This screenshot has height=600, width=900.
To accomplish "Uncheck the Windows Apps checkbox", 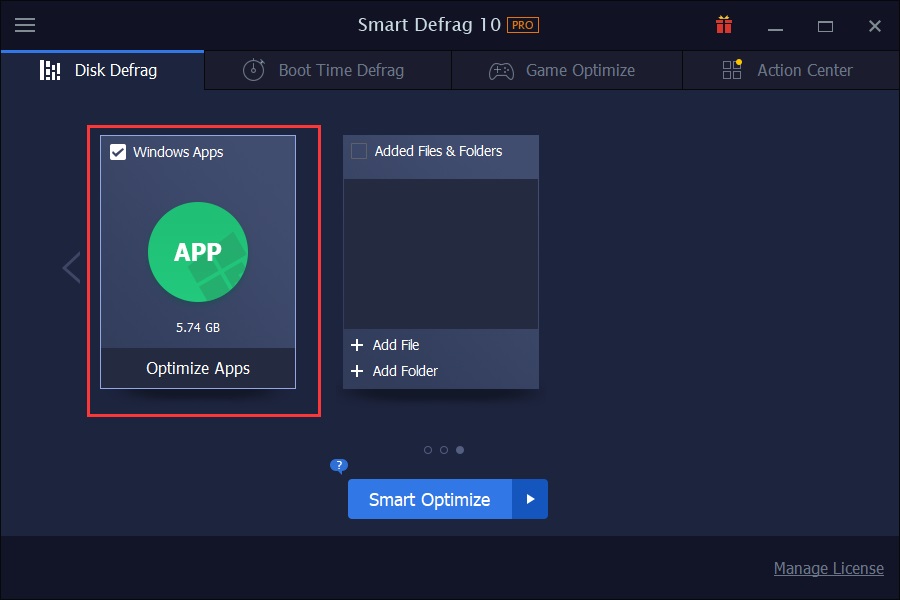I will pos(118,152).
